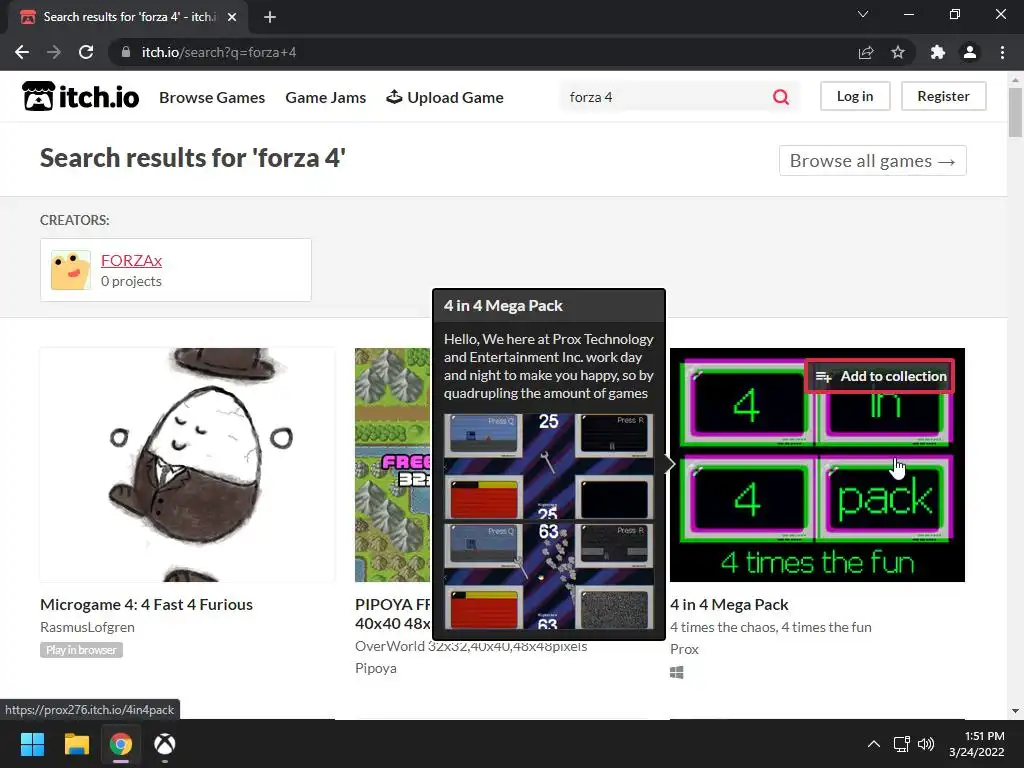The image size is (1024, 768).
Task: Open the Xbox app from taskbar
Action: 165,744
